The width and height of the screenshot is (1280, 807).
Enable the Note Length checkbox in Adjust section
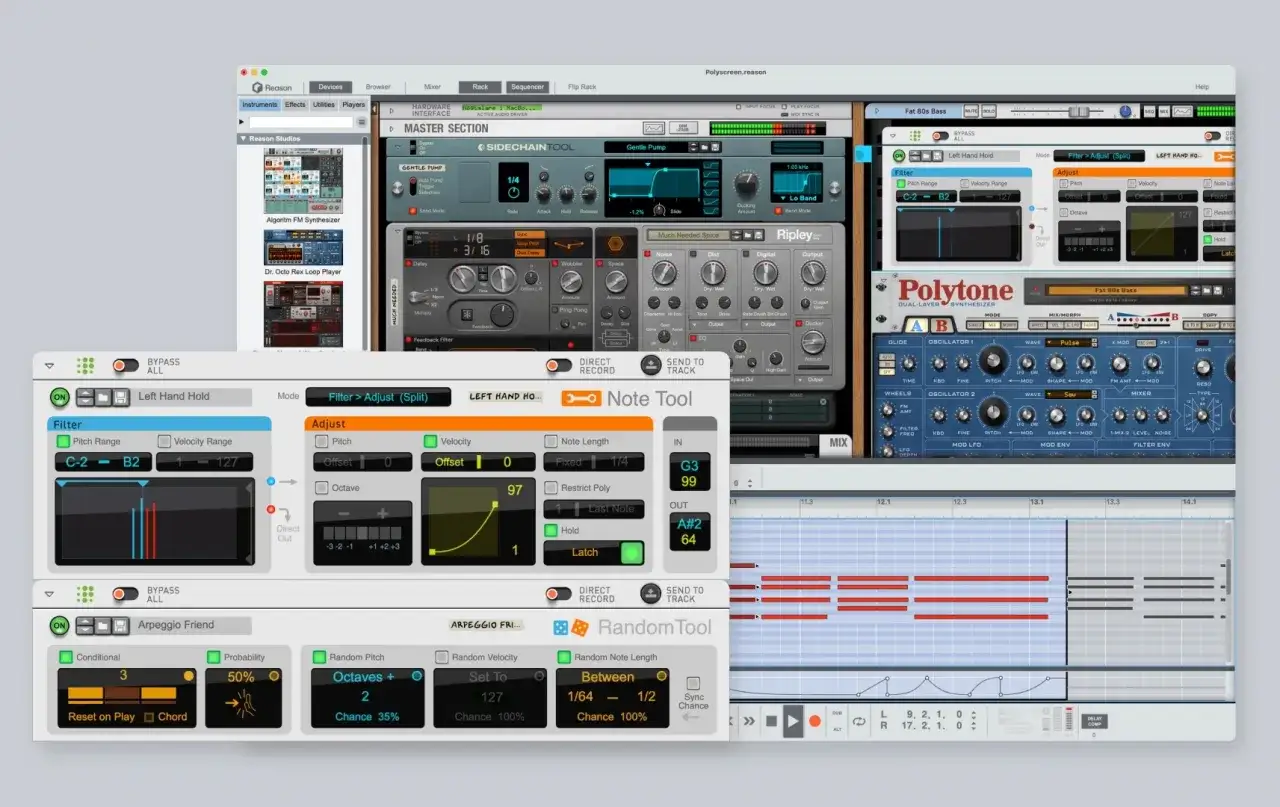[551, 441]
